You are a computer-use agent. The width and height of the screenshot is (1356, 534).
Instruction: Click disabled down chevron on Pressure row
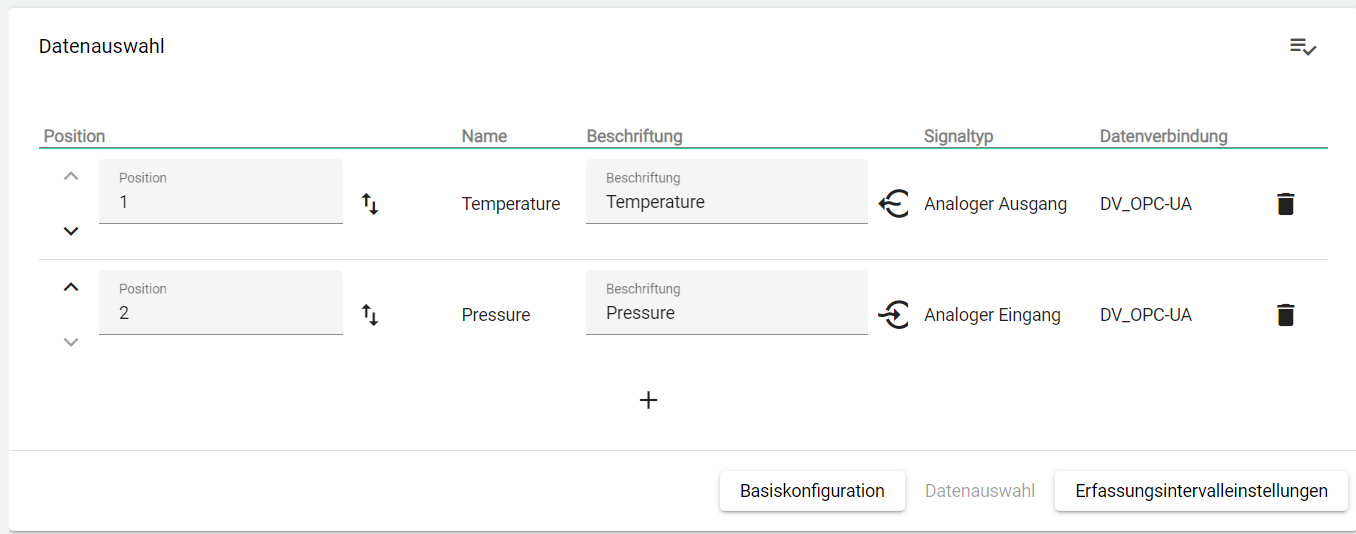70,342
